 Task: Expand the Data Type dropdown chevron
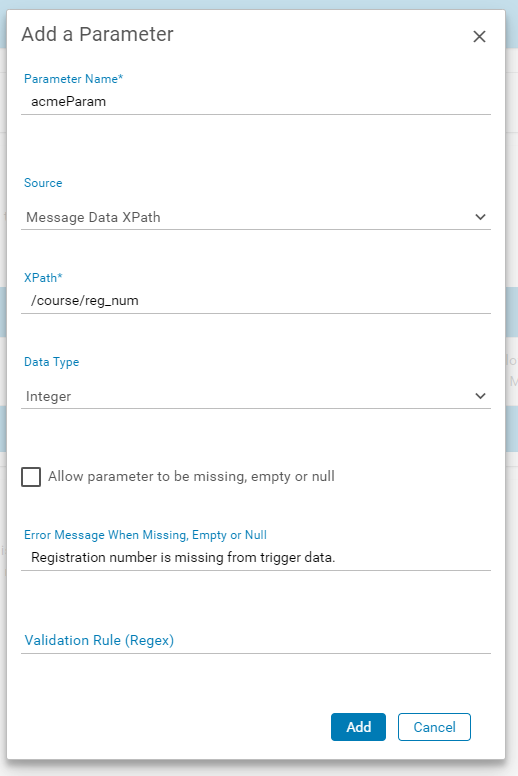[x=480, y=396]
